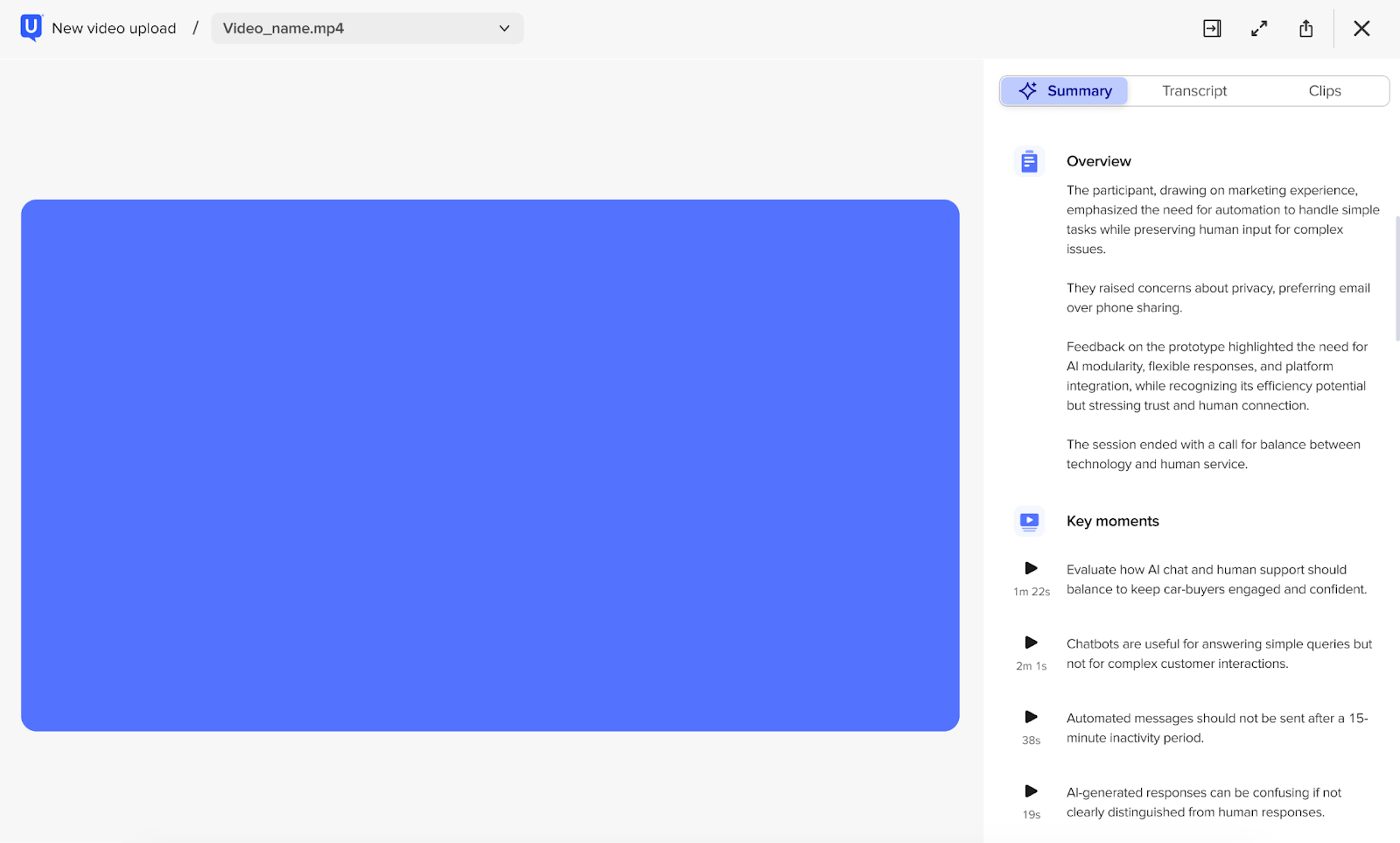Click the blue video player area

490,465
